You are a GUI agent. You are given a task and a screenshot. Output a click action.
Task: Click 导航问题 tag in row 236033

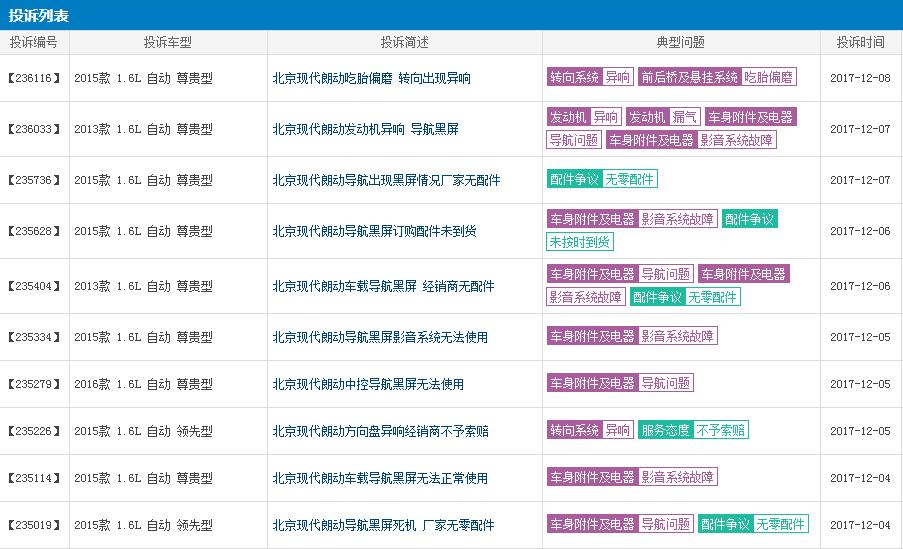574,140
